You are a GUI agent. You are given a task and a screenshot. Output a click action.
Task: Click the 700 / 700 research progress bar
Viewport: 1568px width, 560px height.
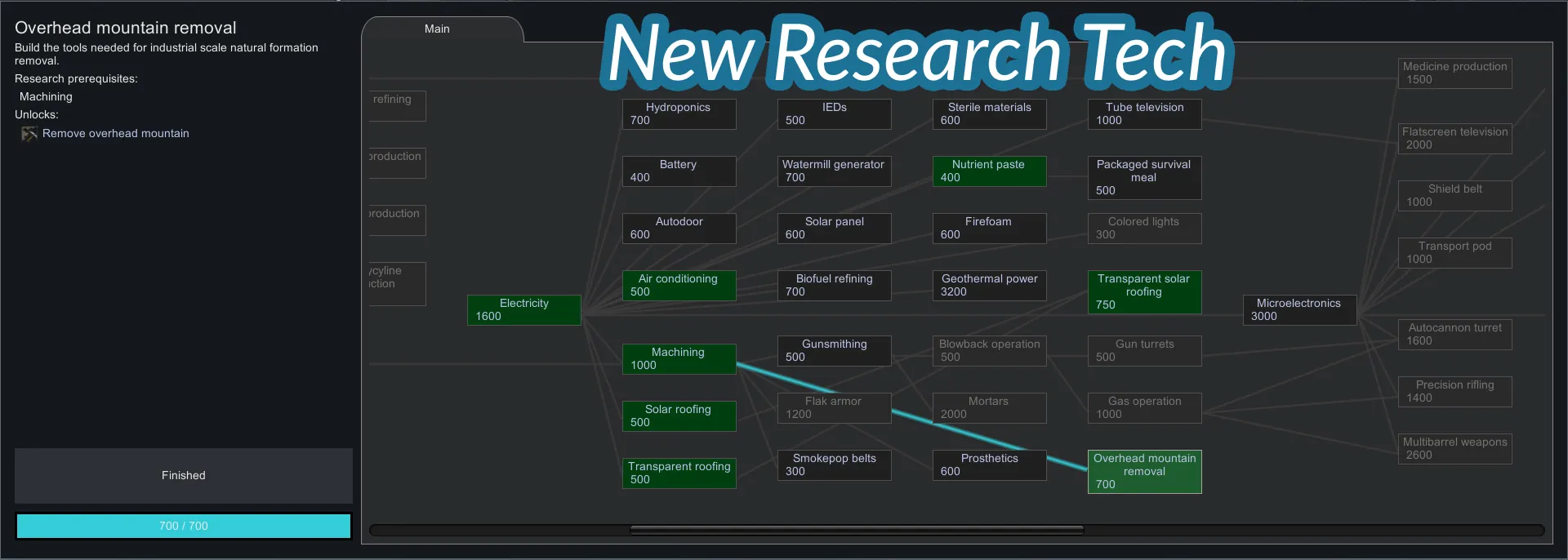(x=184, y=526)
